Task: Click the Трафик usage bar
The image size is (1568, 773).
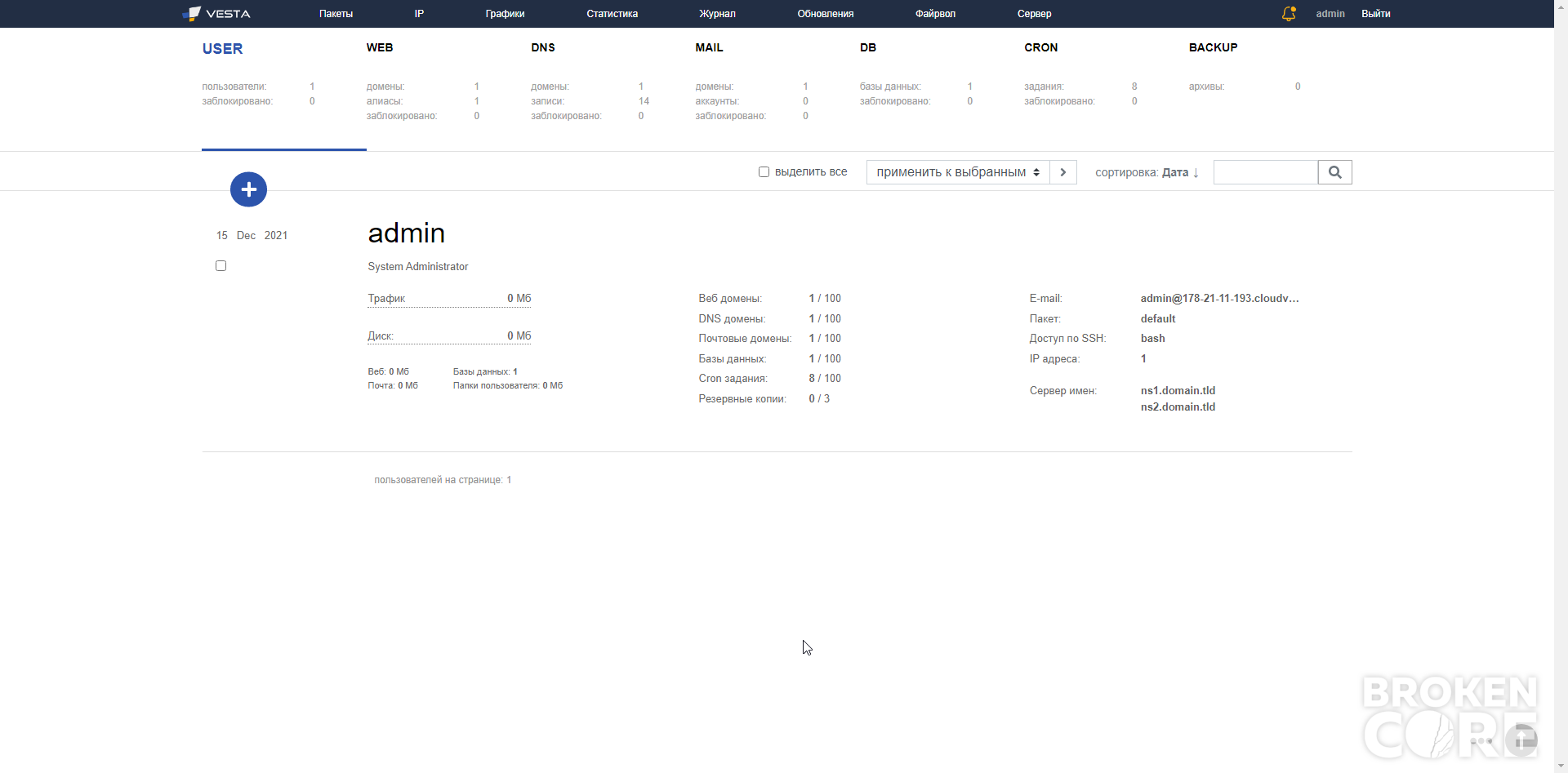Action: point(449,299)
